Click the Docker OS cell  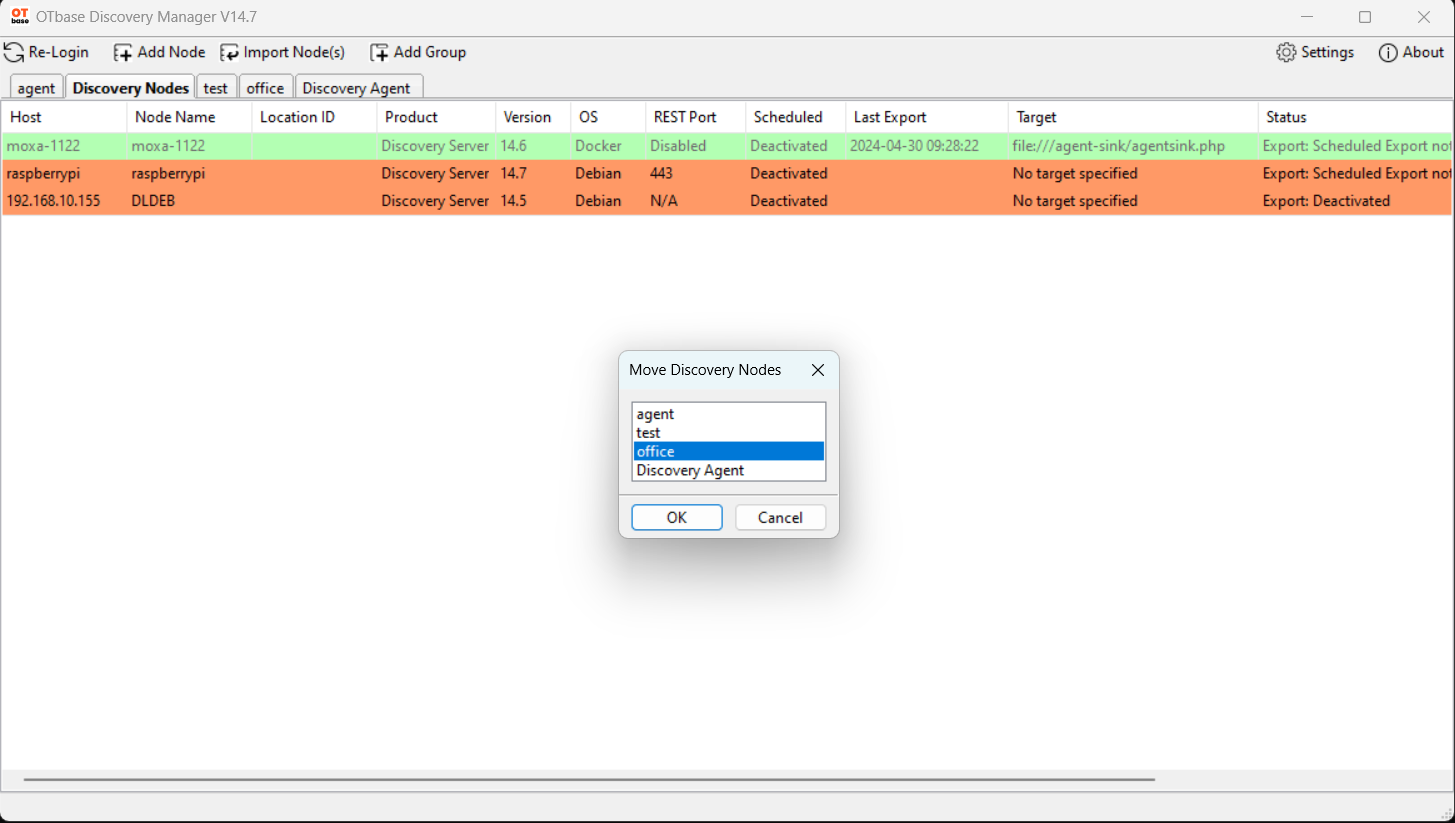click(x=608, y=146)
